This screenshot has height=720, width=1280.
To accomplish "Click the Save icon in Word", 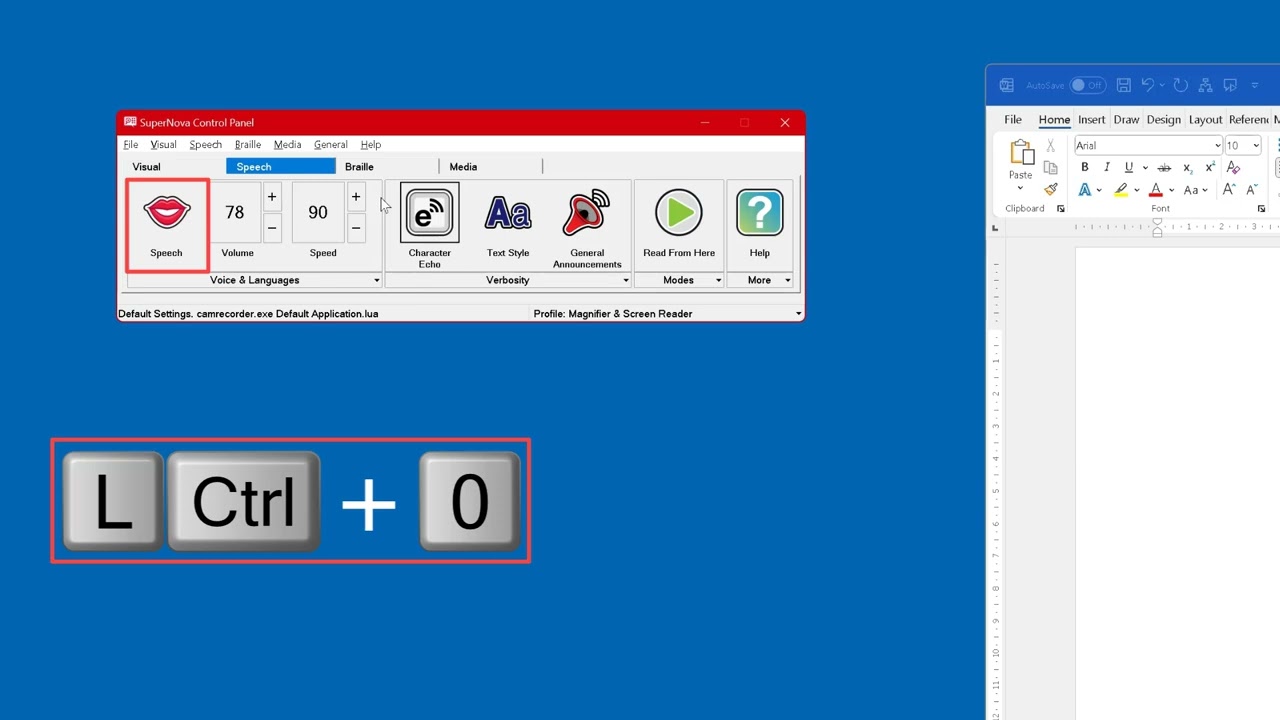I will 1124,85.
